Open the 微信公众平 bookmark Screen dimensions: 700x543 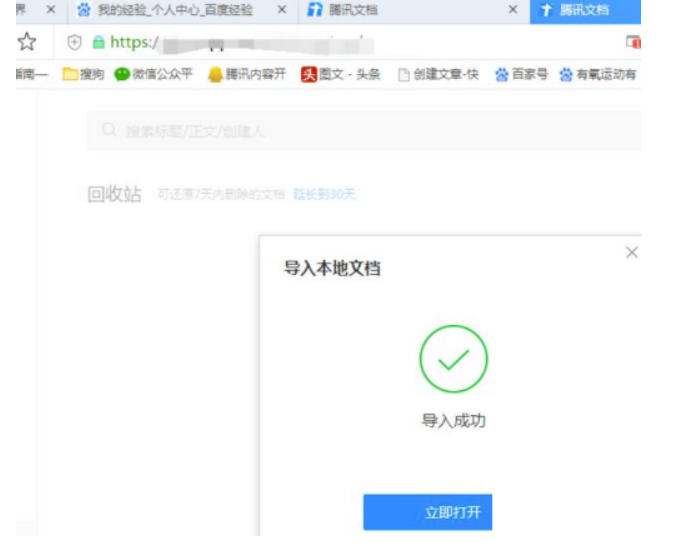tap(154, 74)
